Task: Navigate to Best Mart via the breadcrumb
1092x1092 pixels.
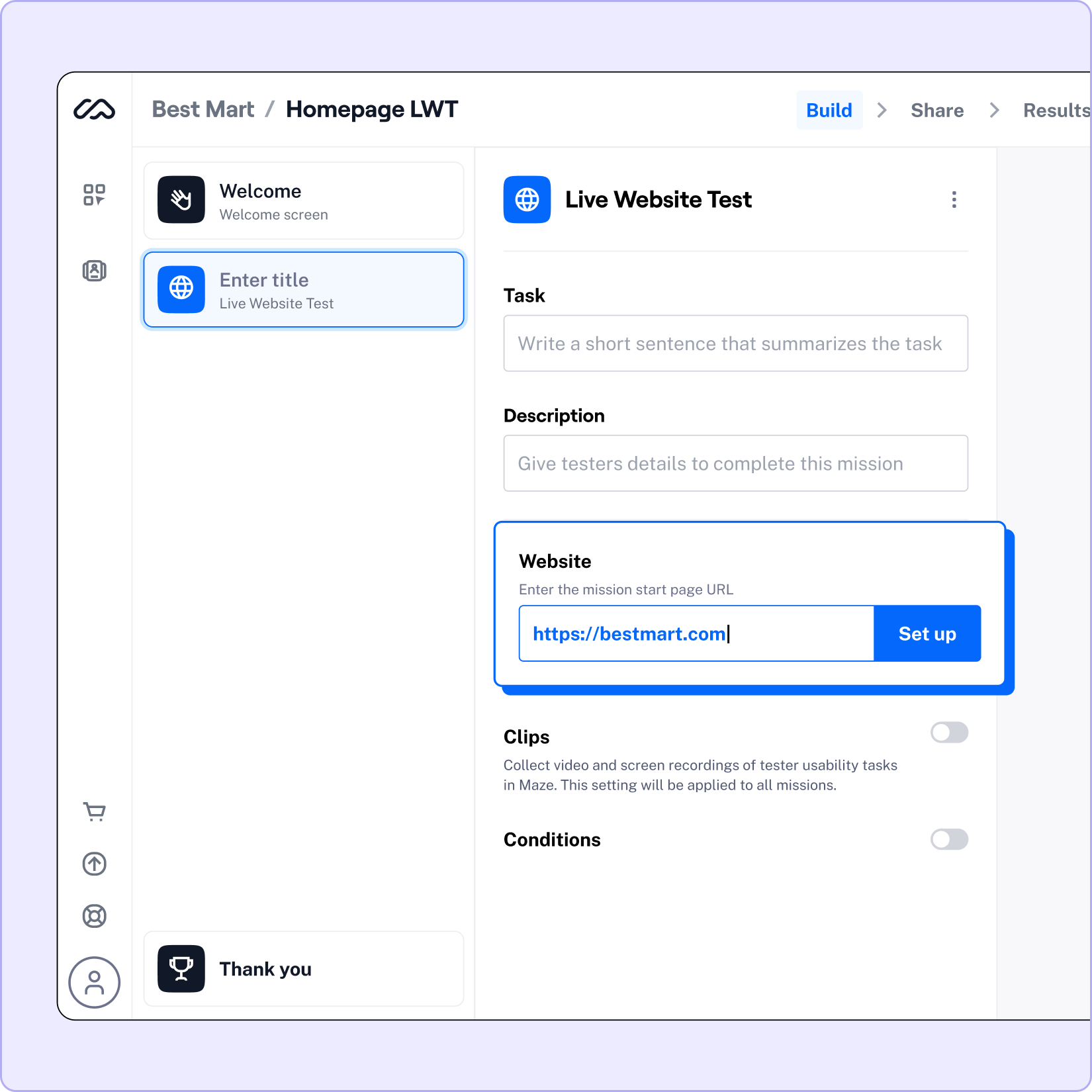Action: pyautogui.click(x=203, y=109)
